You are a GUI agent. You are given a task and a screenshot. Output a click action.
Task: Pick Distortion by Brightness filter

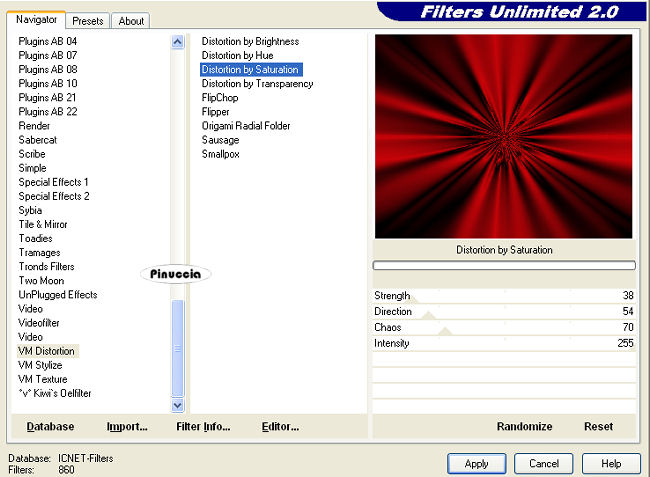(x=250, y=41)
